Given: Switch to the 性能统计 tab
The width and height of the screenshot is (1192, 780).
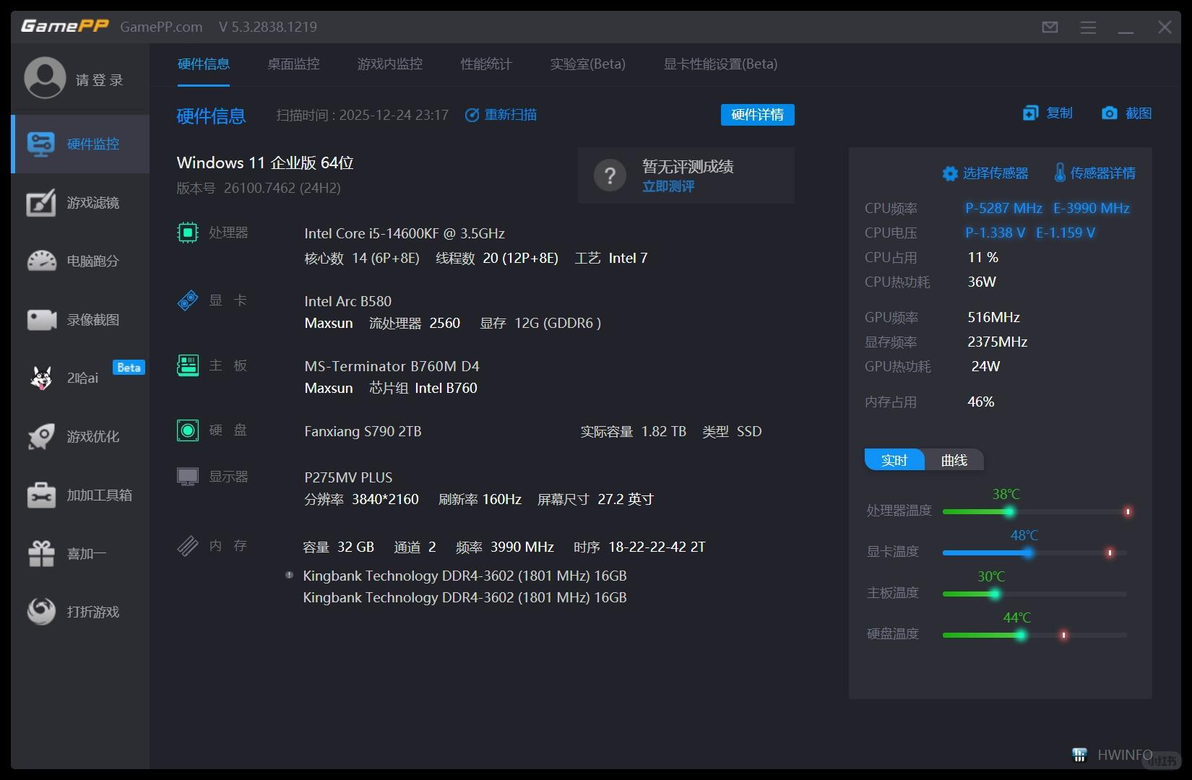Looking at the screenshot, I should click(486, 64).
